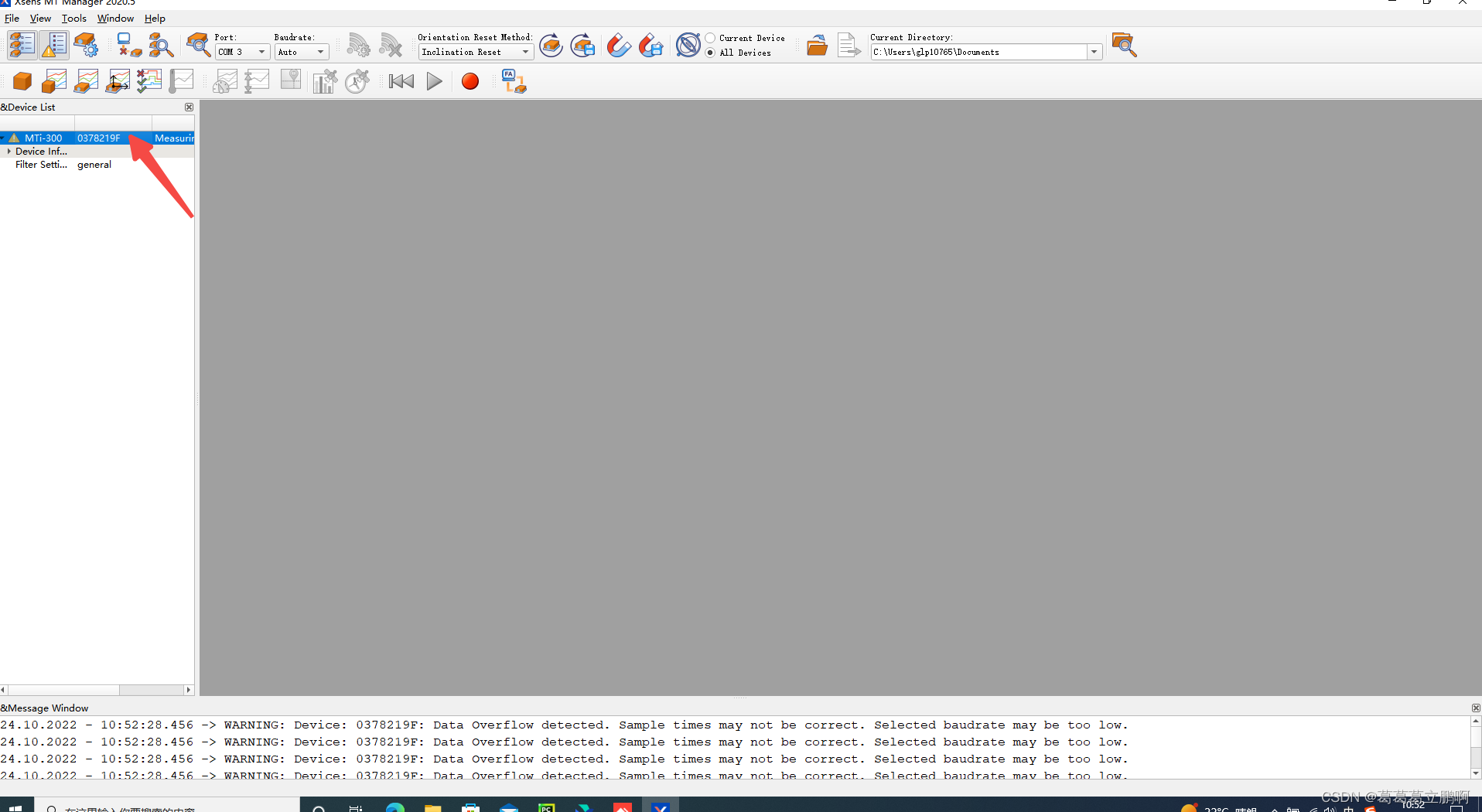Image resolution: width=1482 pixels, height=812 pixels.
Task: Select the Filter Setti... general row
Action: click(97, 165)
